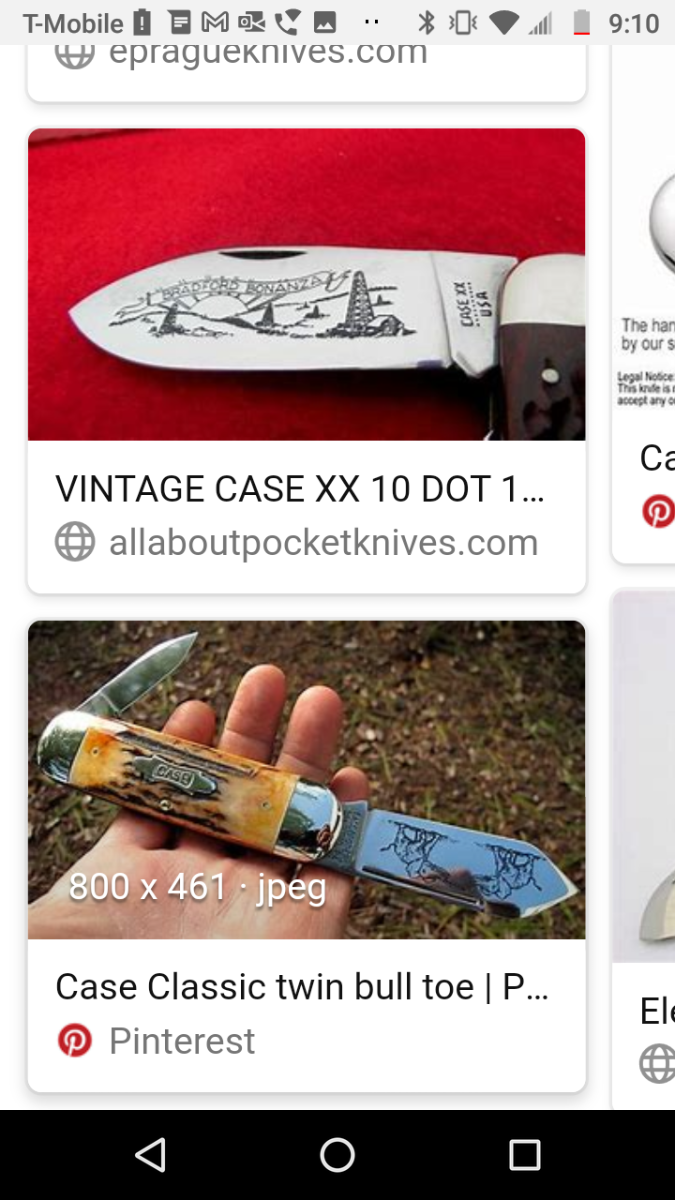Open the Bluetooth status bar icon
675x1200 pixels.
pos(426,22)
